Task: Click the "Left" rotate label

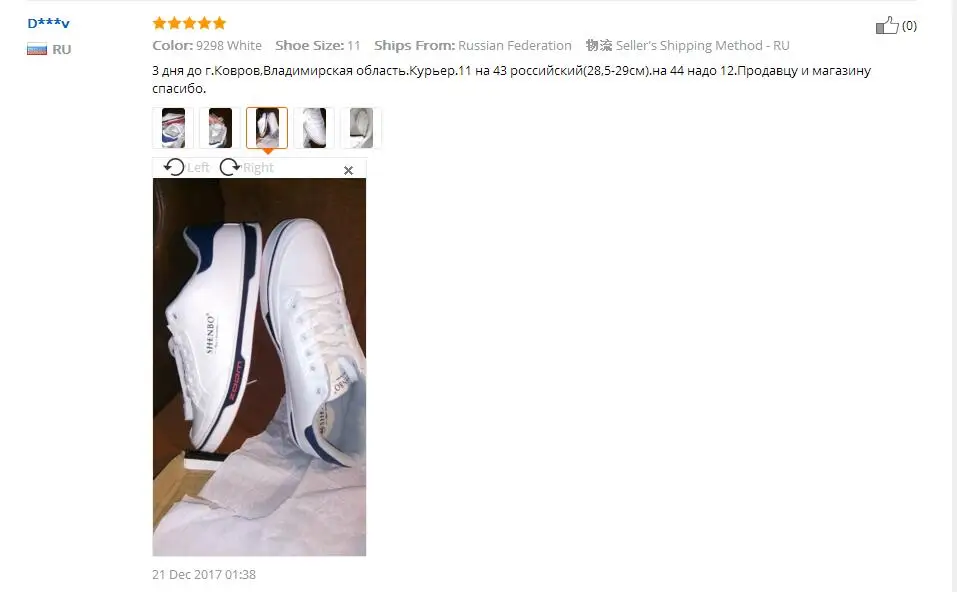Action: pos(198,167)
